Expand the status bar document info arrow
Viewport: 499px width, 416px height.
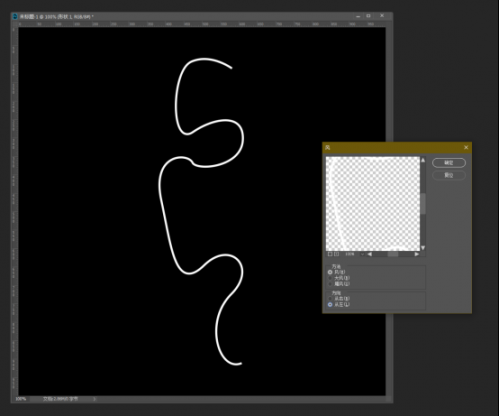pyautogui.click(x=94, y=399)
